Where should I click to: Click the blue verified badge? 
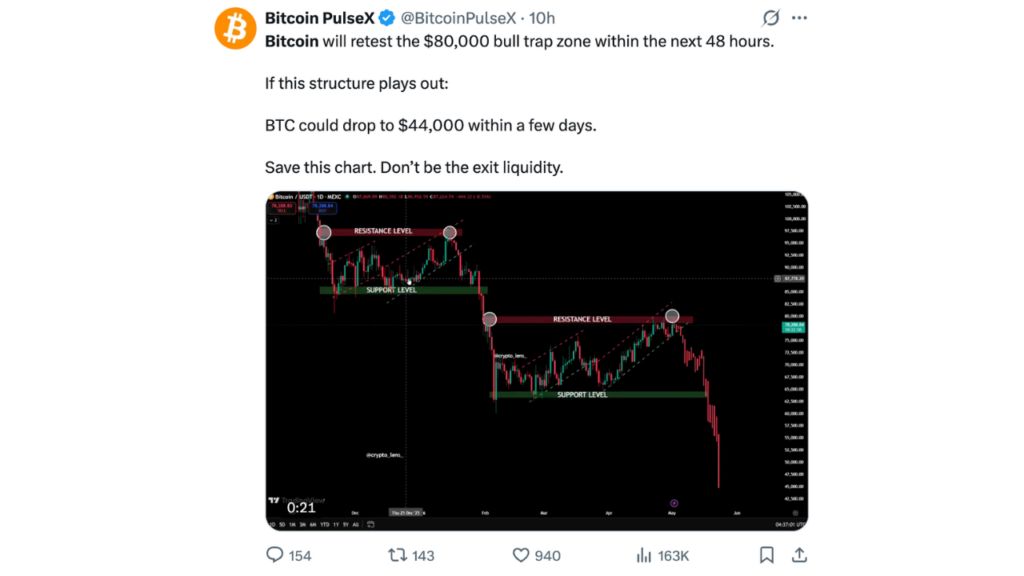click(387, 18)
